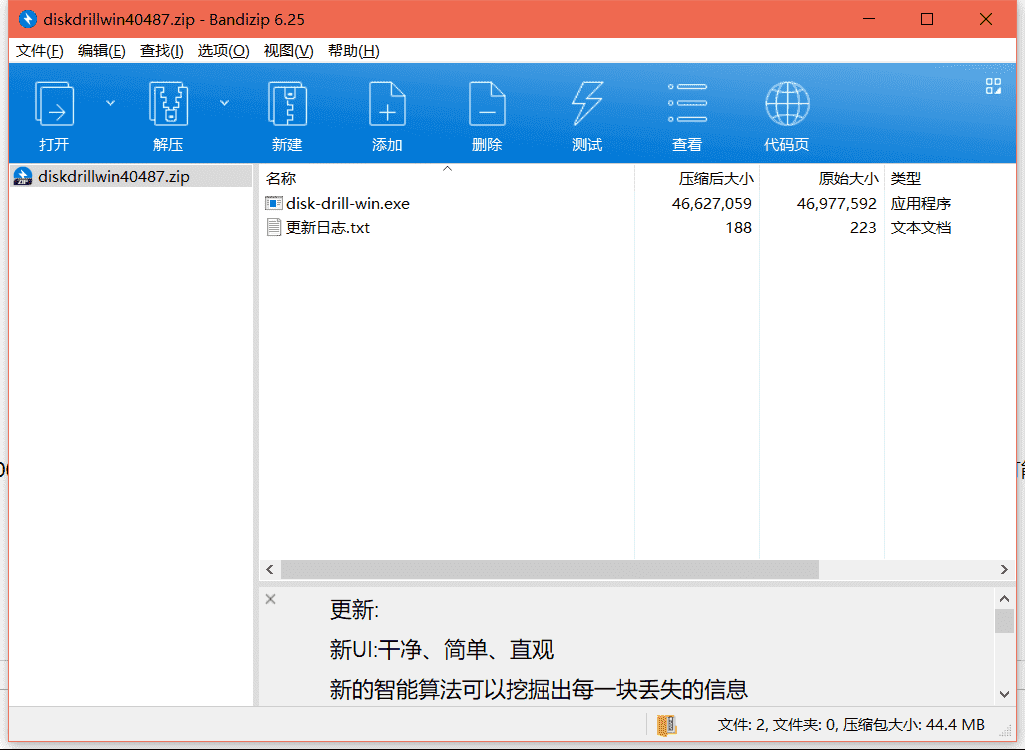
Task: Click the 更新日志.txt document icon
Action: [x=273, y=228]
